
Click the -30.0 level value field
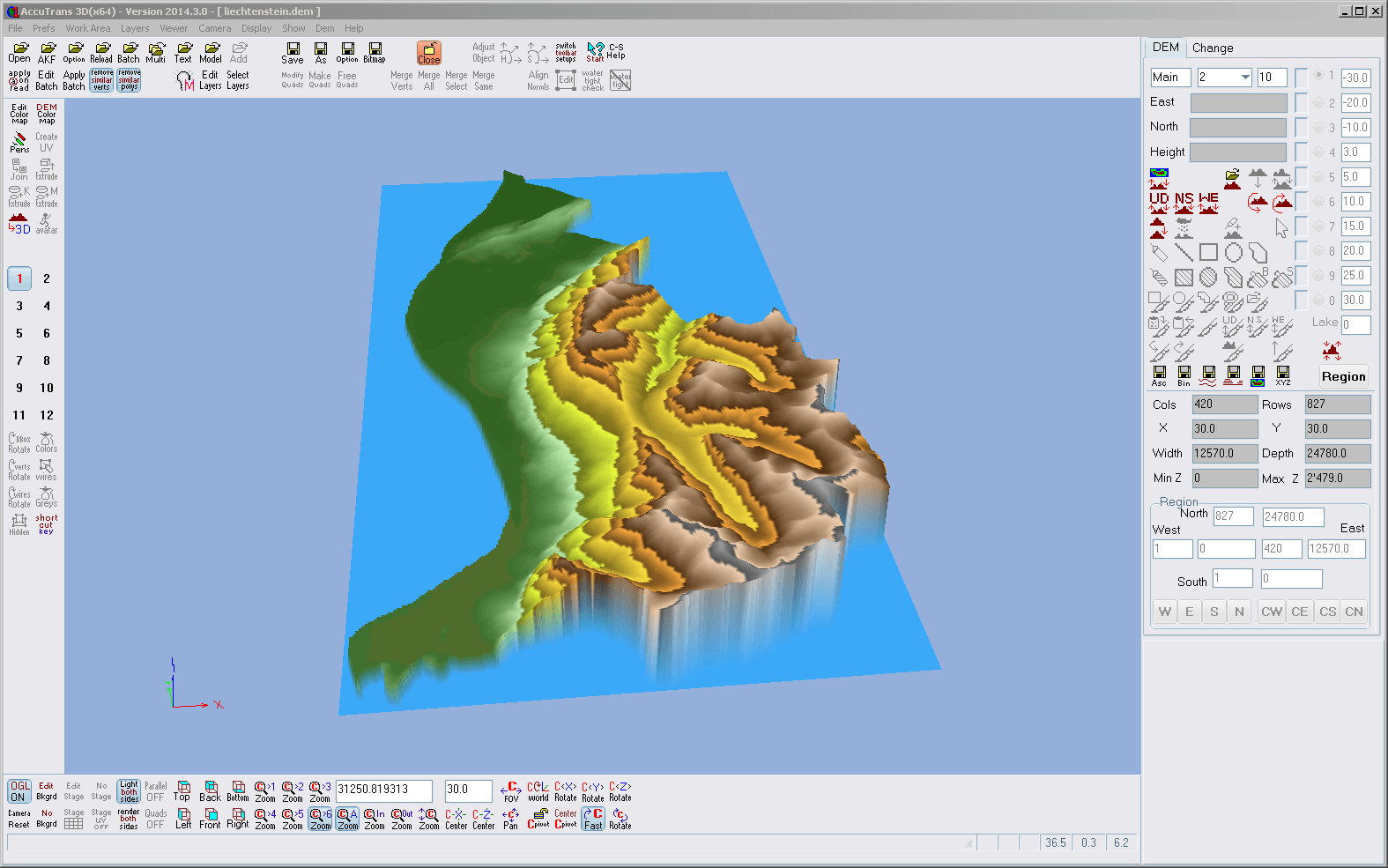(x=1356, y=78)
